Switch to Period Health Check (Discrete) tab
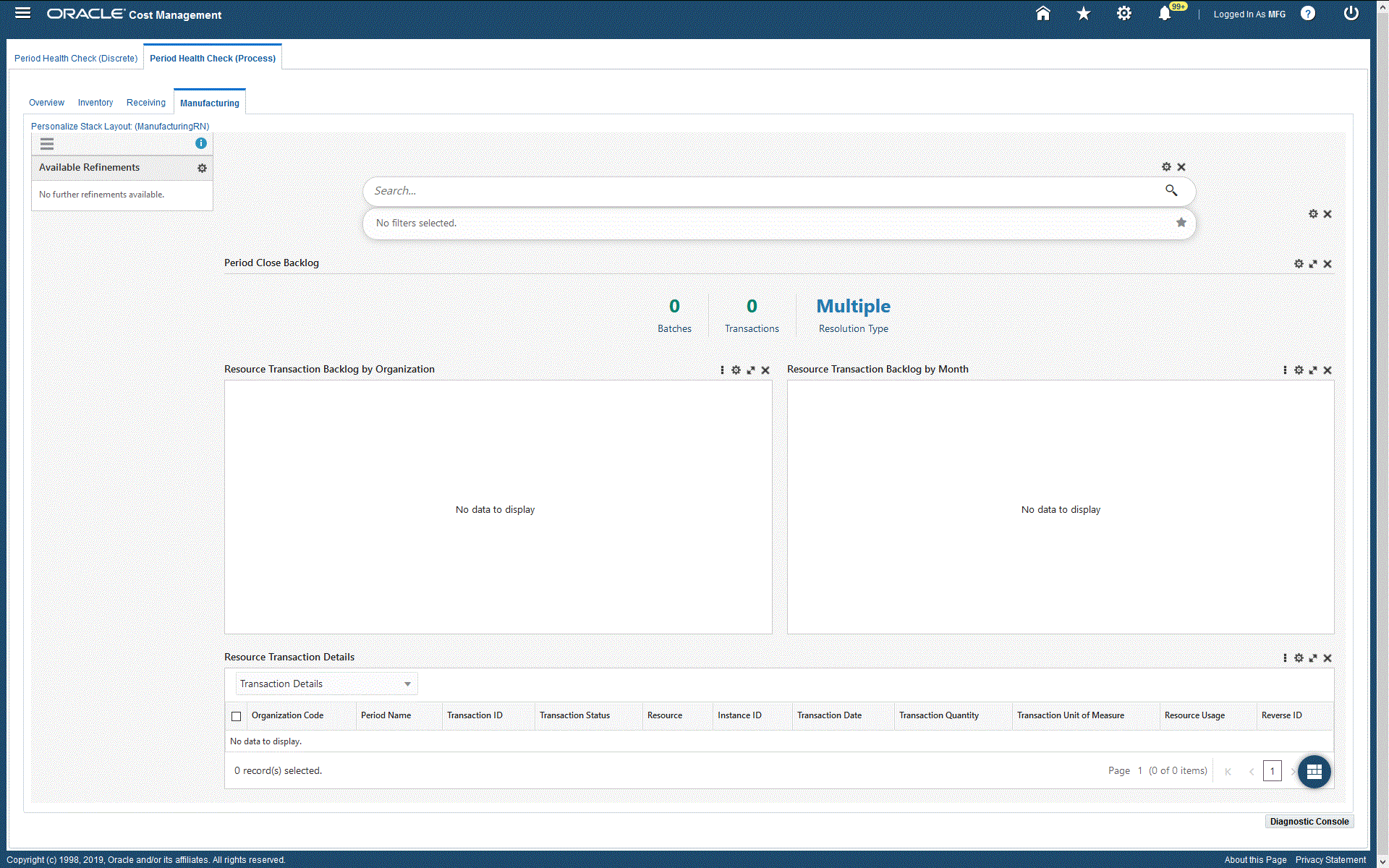 click(76, 59)
